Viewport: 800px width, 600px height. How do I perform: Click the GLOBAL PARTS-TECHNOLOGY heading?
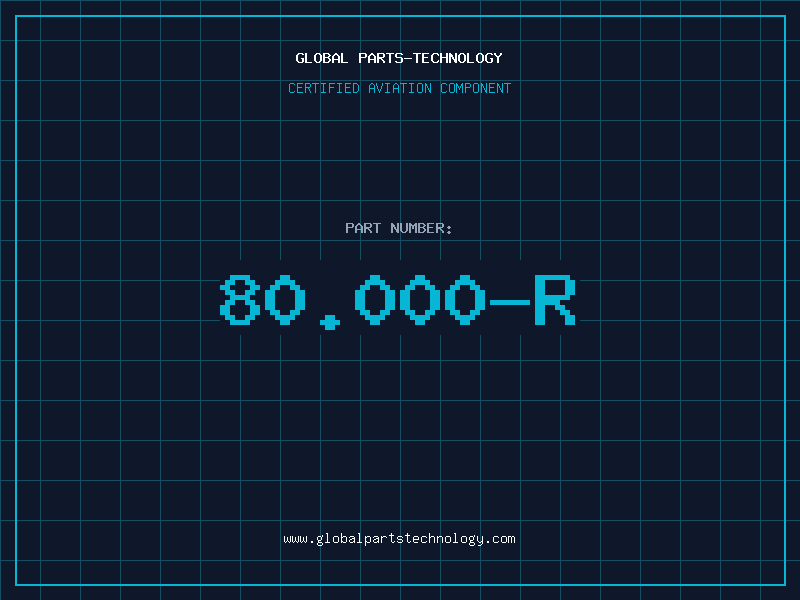click(x=399, y=58)
